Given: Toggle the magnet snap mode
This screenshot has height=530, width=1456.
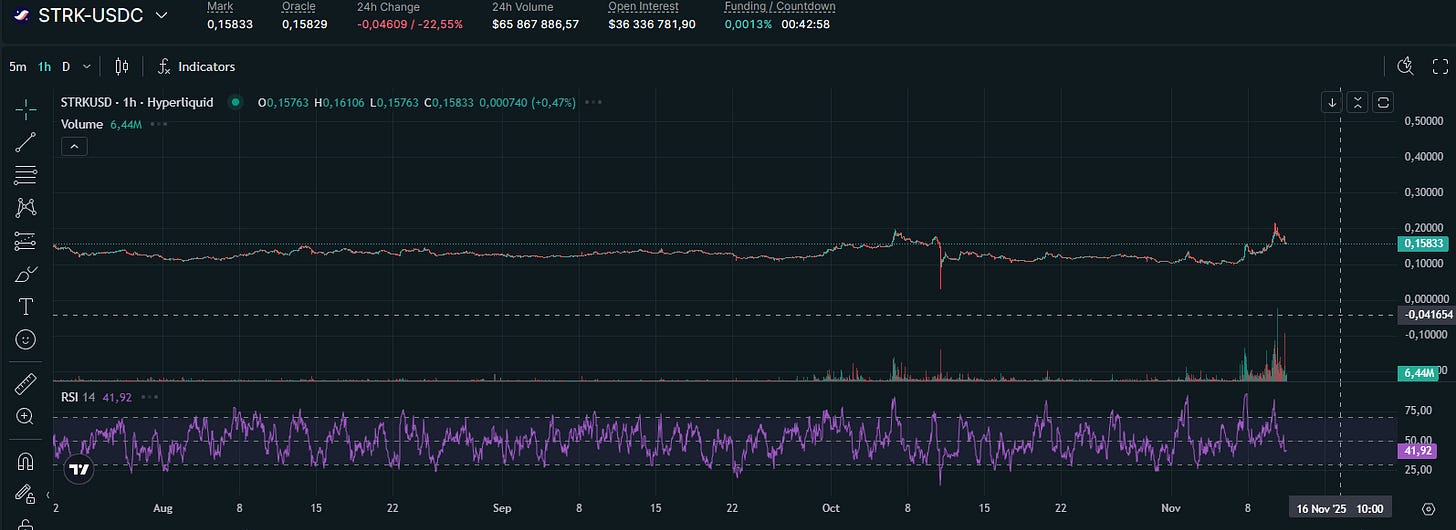Looking at the screenshot, I should pyautogui.click(x=26, y=461).
